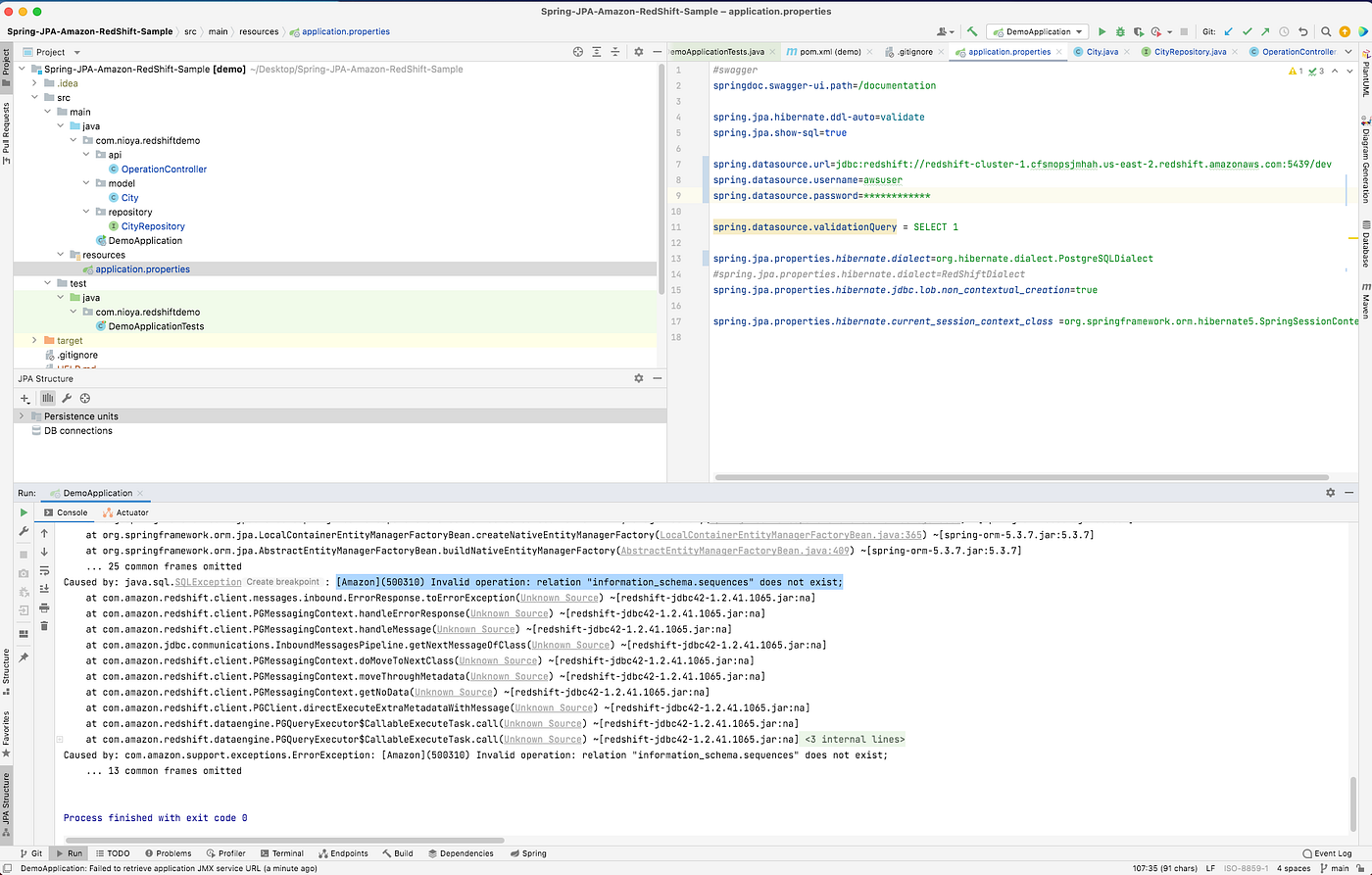Expand the target folder

click(x=35, y=340)
